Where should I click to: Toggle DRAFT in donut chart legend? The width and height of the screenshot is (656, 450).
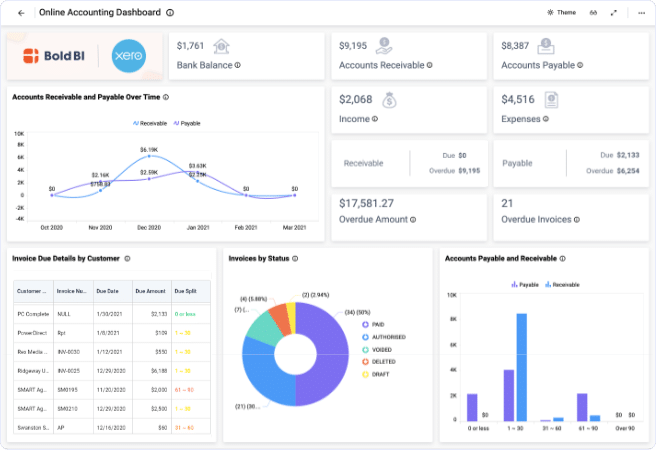click(x=375, y=374)
